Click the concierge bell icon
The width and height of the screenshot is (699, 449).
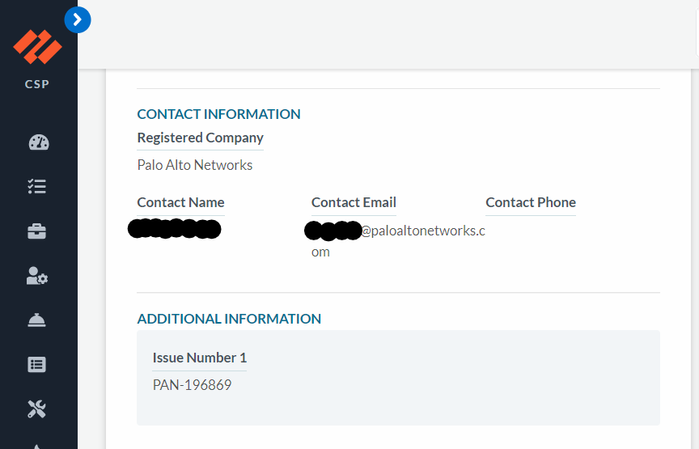(x=38, y=320)
